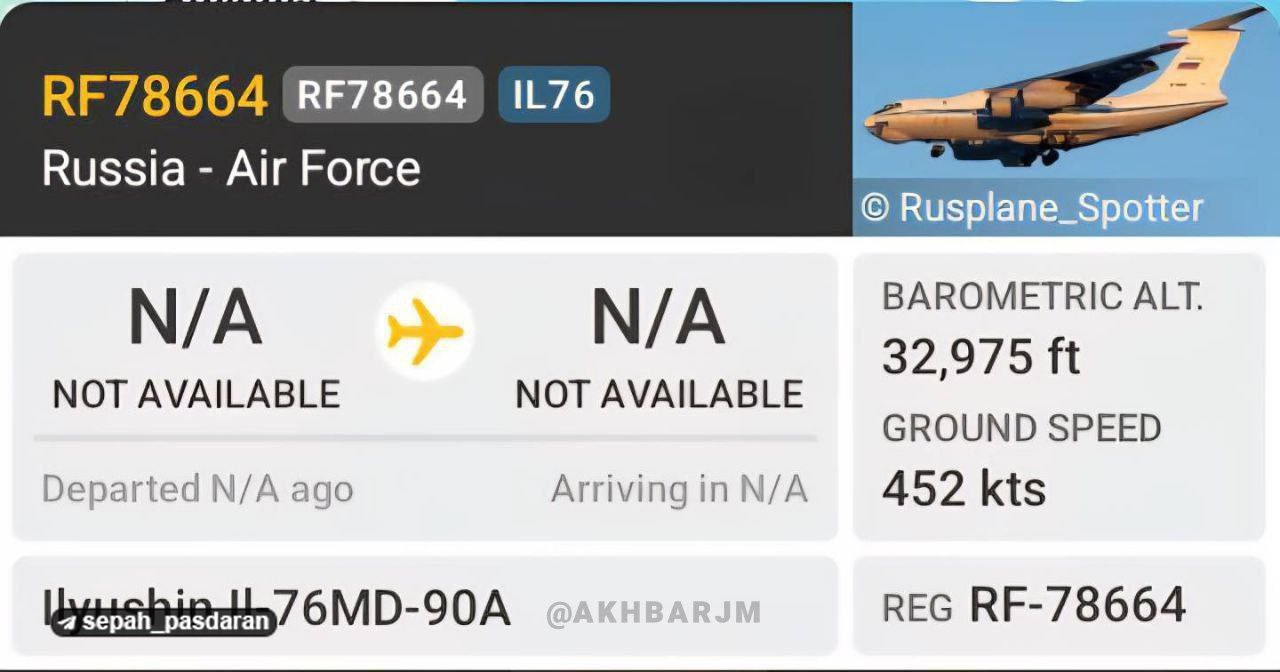Click the REG RF-78664 registration field
The width and height of the screenshot is (1280, 672).
click(1034, 605)
